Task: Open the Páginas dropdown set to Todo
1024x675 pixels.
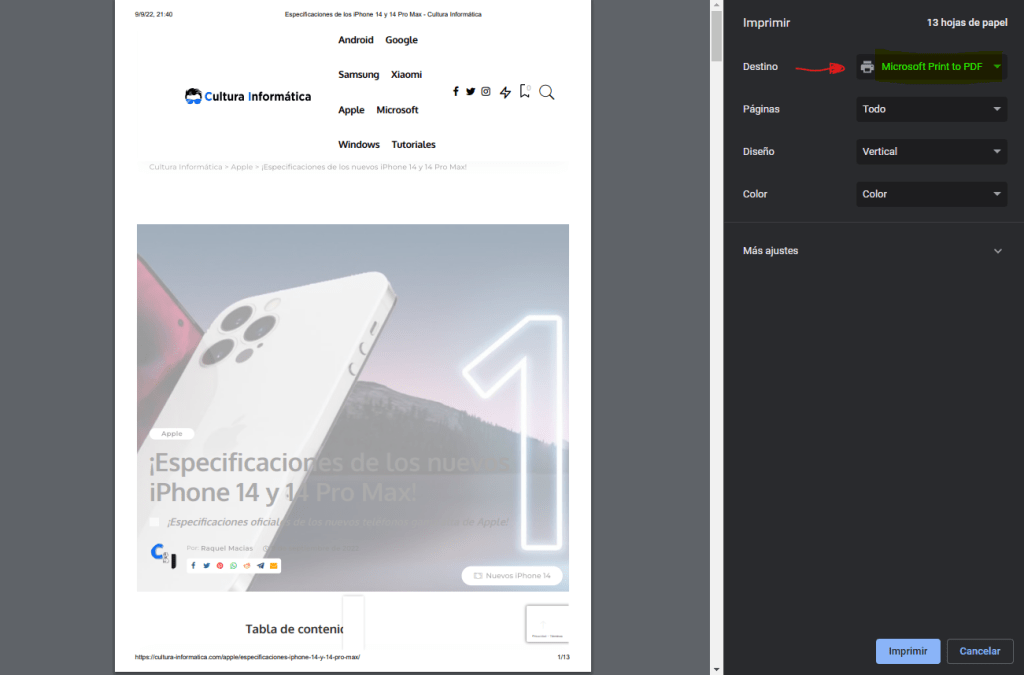Action: [x=931, y=108]
